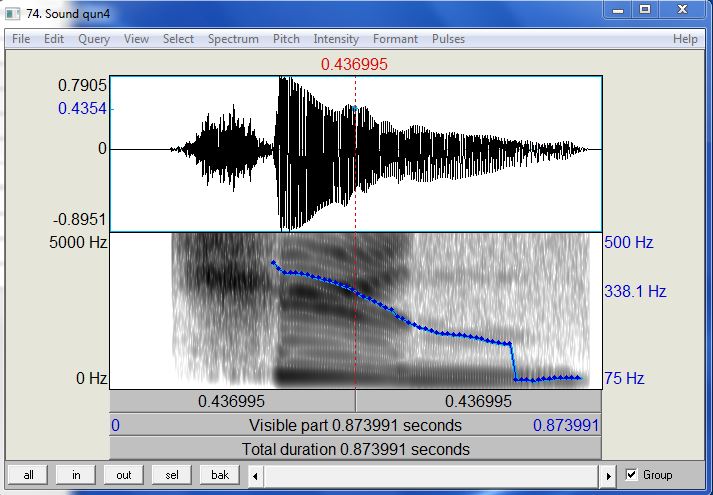Click the '5000 Hz' spectrogram label
The height and width of the screenshot is (495, 713).
click(78, 242)
